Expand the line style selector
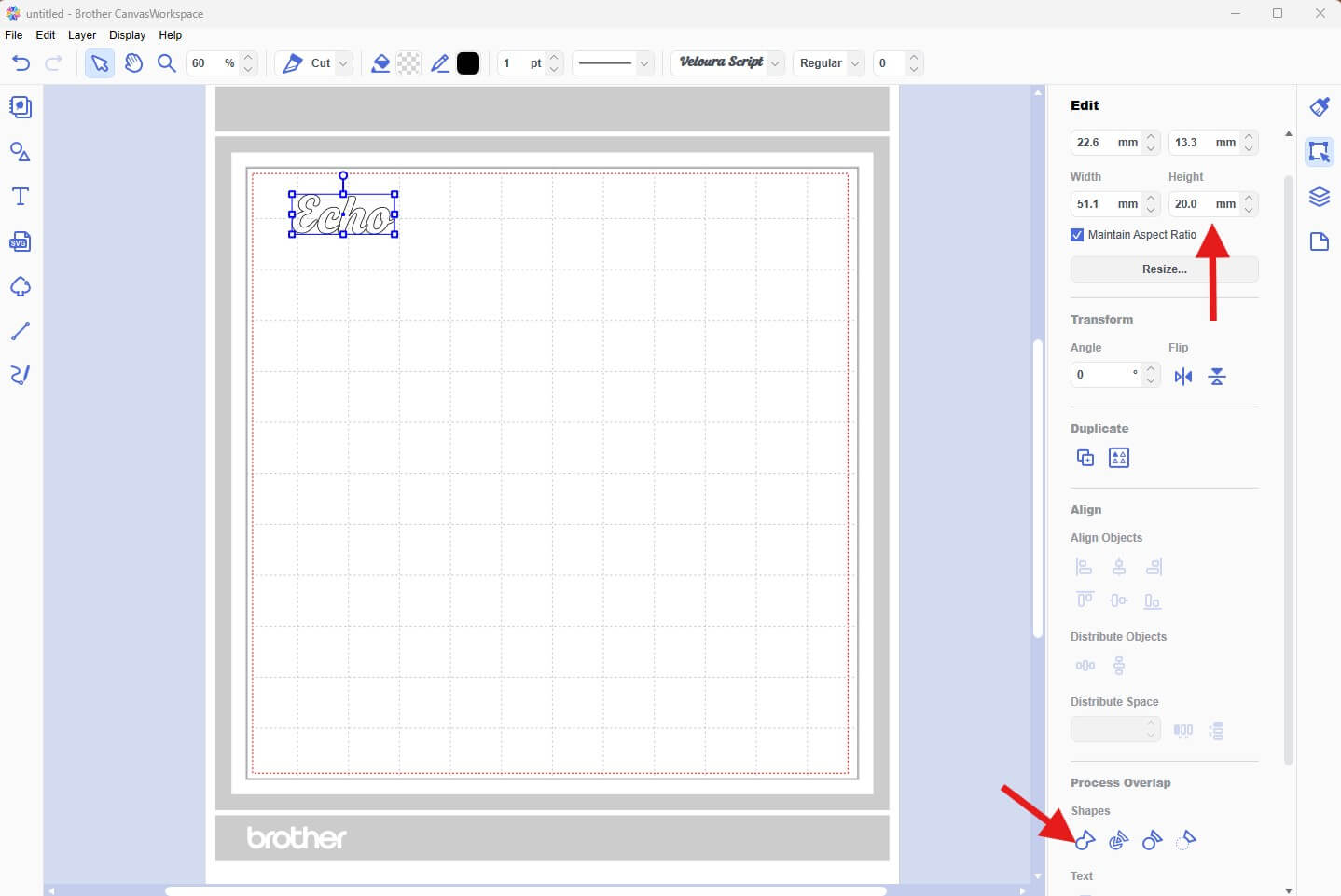Image resolution: width=1341 pixels, height=896 pixels. click(x=644, y=63)
